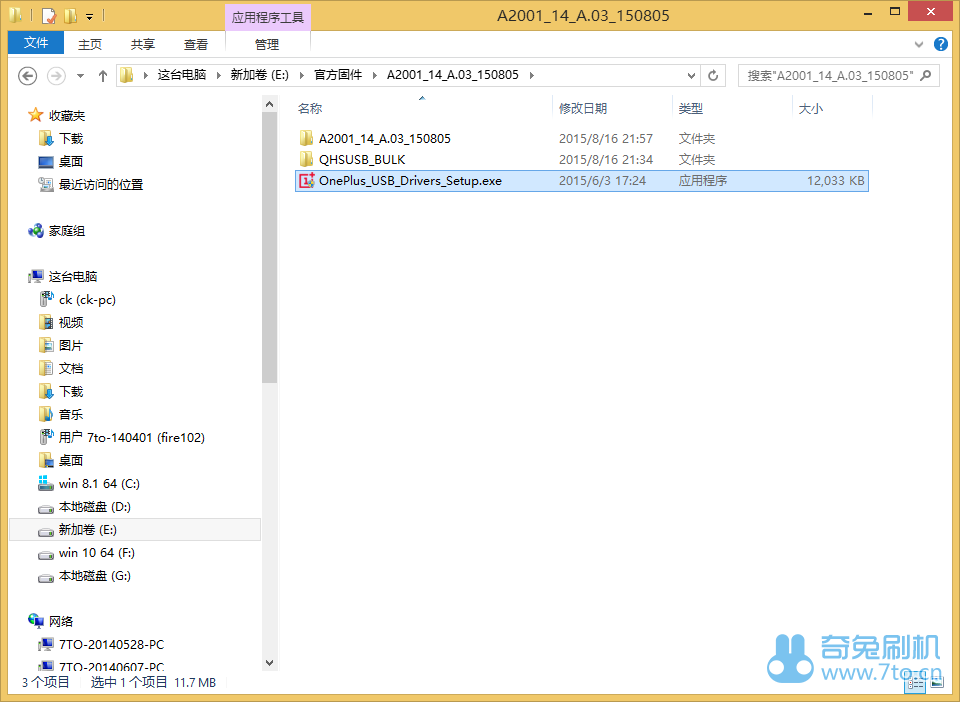Select the OnePlus_USB_Drivers_Setup.exe file
Viewport: 960px width, 702px height.
click(409, 181)
